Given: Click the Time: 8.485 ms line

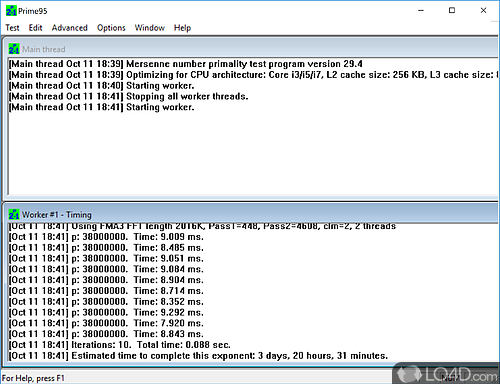Looking at the screenshot, I should (x=106, y=248).
